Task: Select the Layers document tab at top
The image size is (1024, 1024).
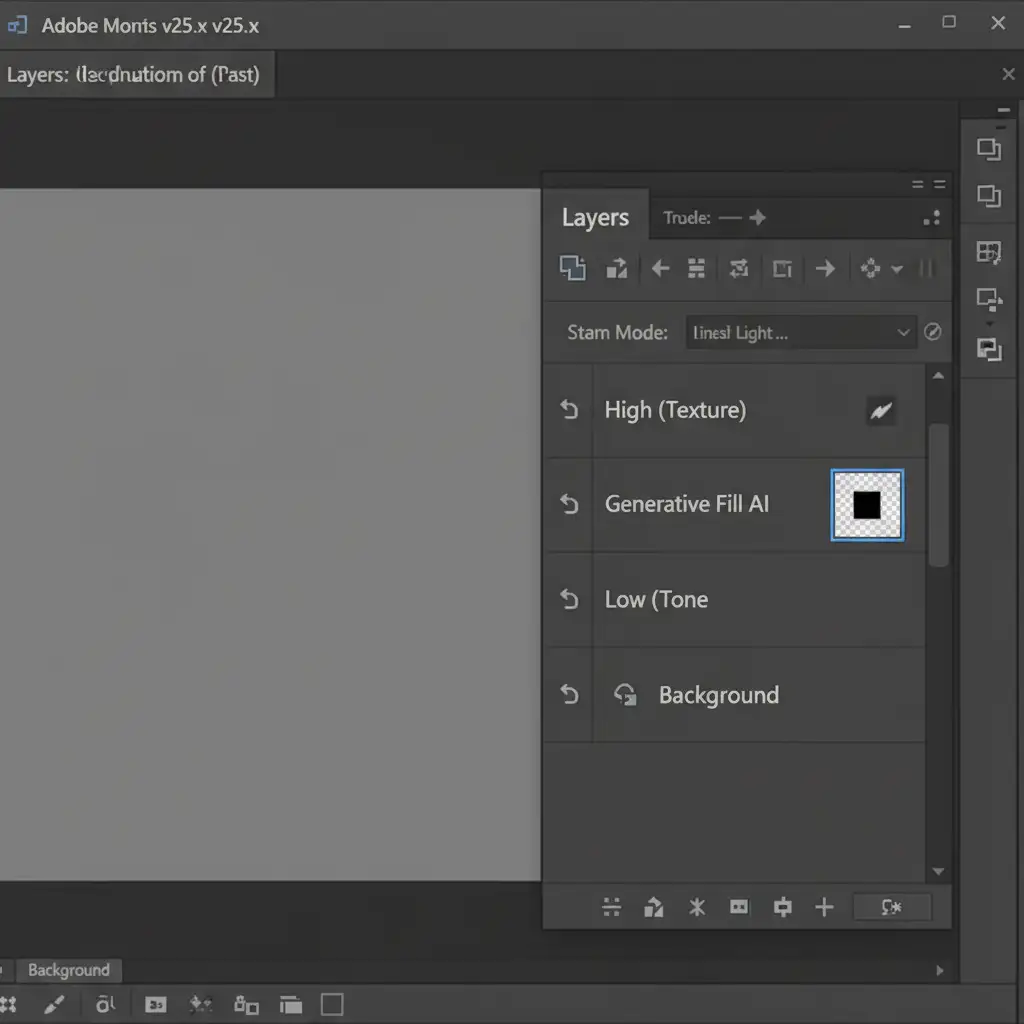Action: 133,75
